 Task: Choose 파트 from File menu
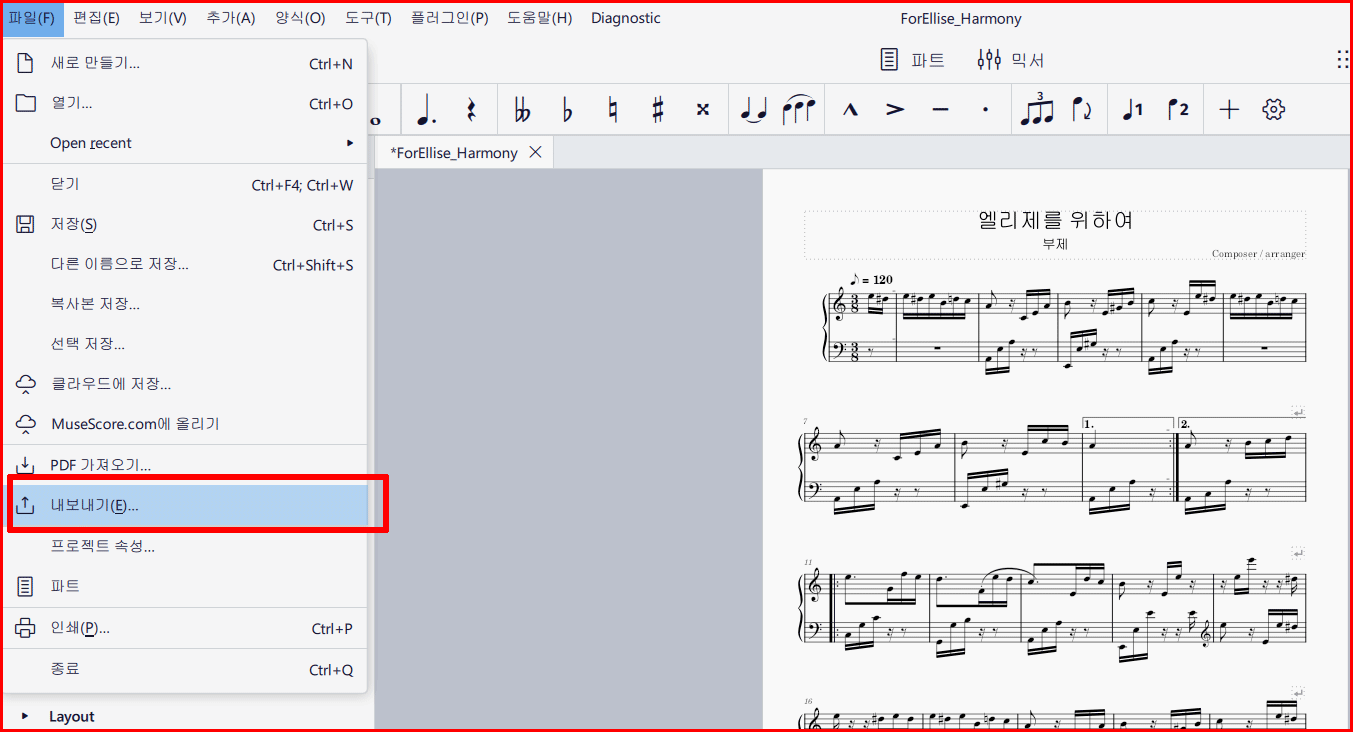(185, 586)
